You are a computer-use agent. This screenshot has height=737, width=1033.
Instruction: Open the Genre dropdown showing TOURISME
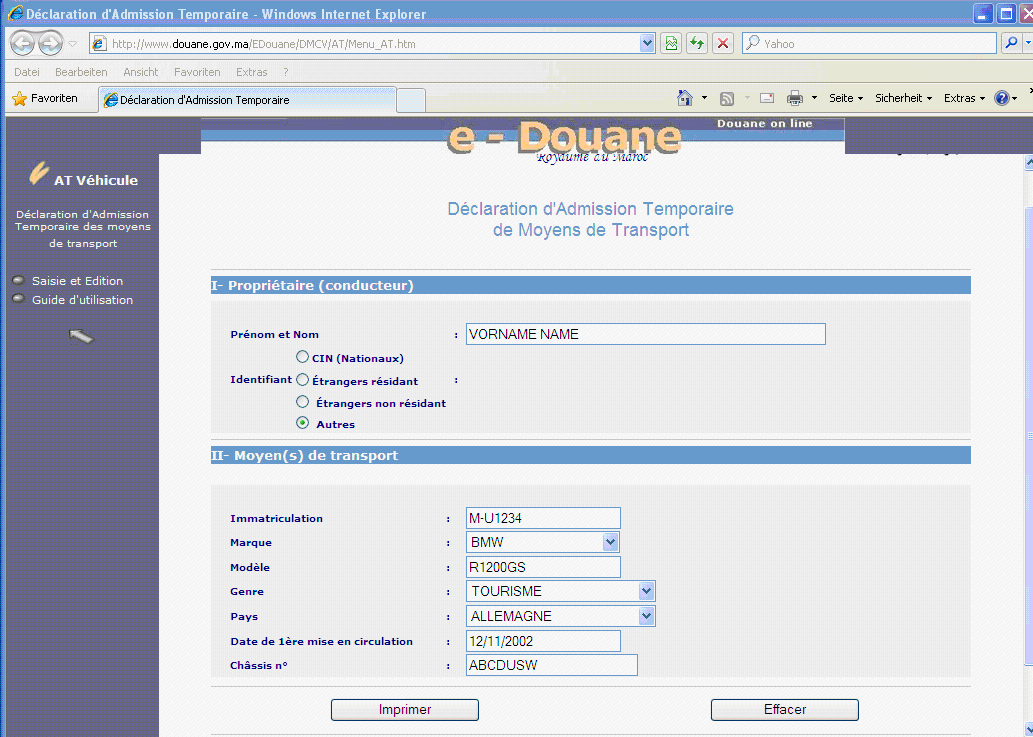646,591
